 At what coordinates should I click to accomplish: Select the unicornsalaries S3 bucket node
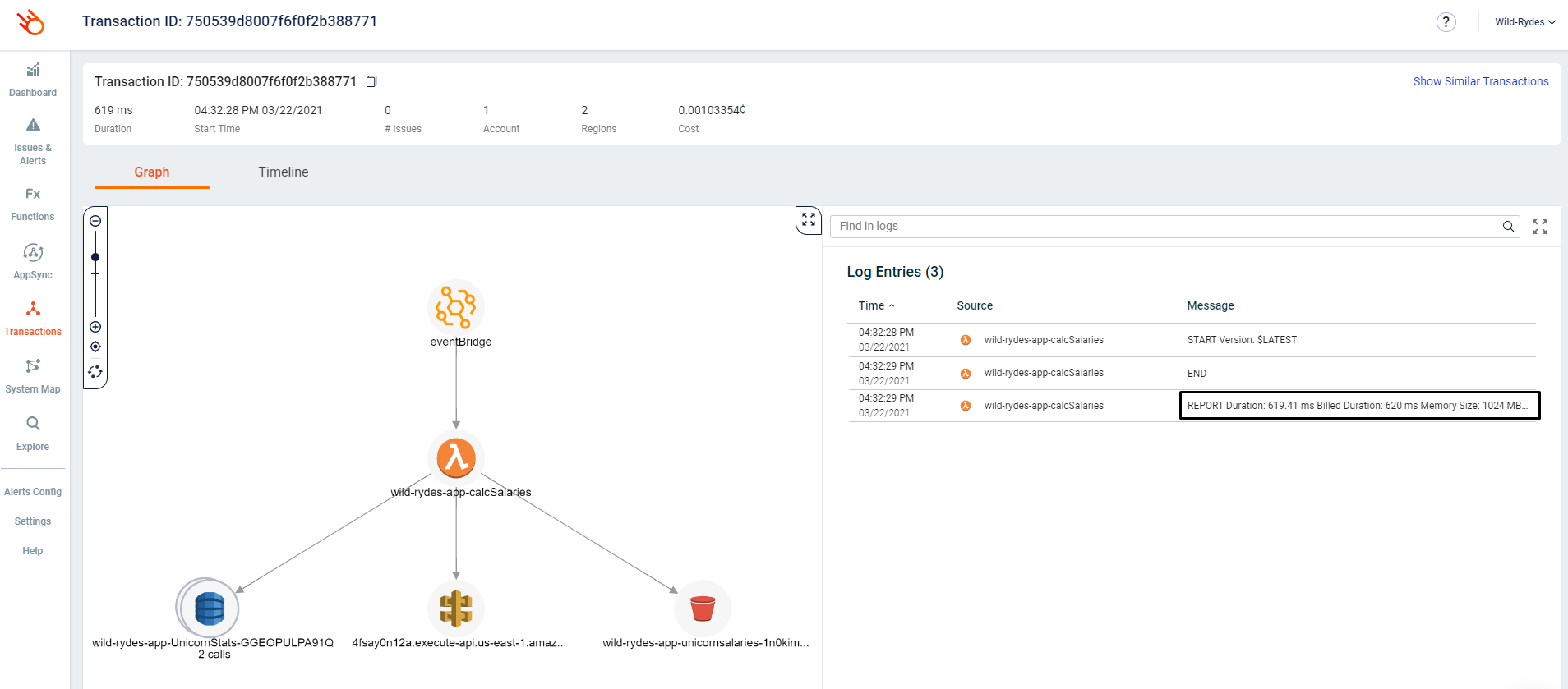703,609
